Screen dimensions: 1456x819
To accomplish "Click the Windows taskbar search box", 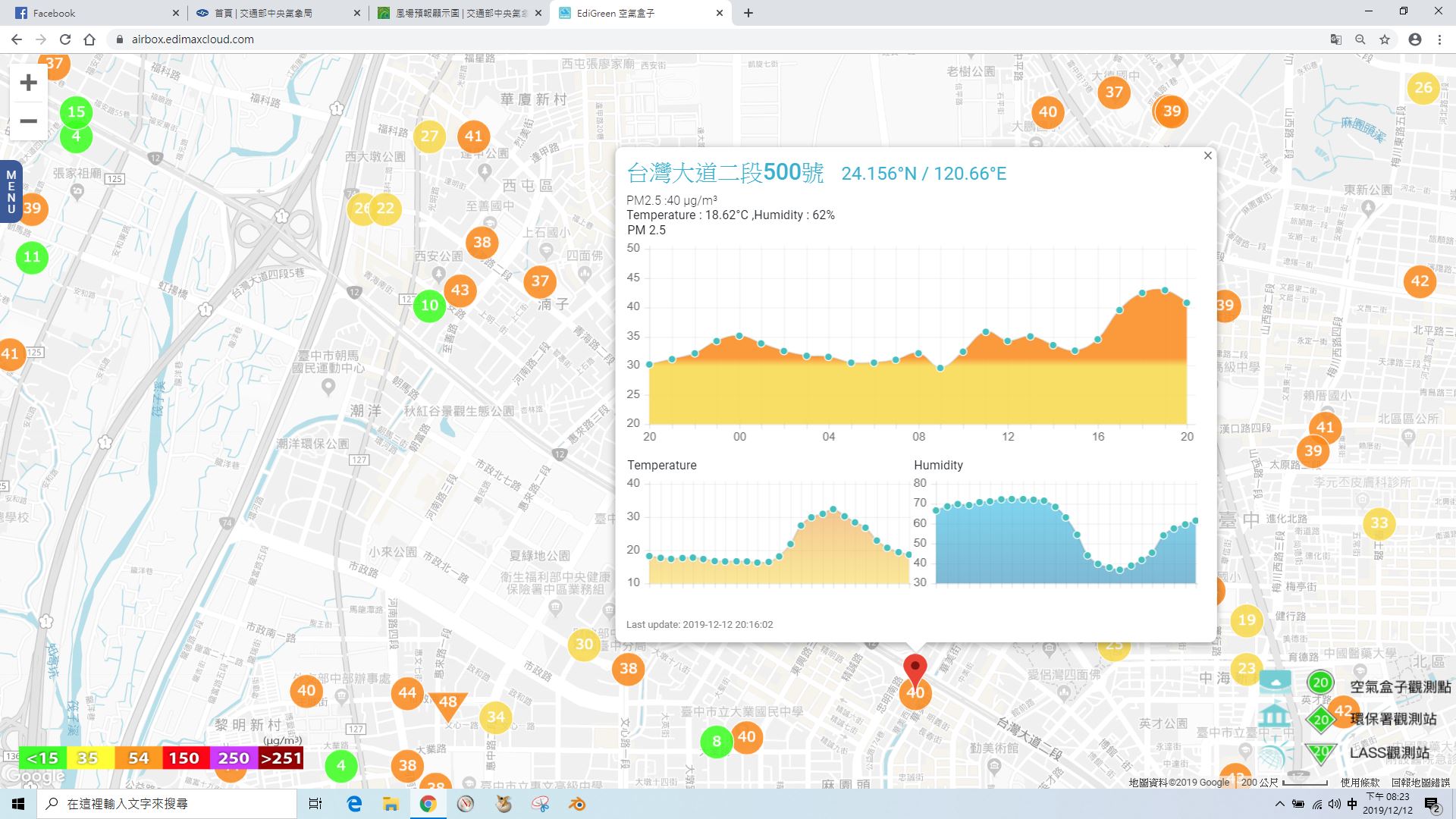I will (x=167, y=804).
